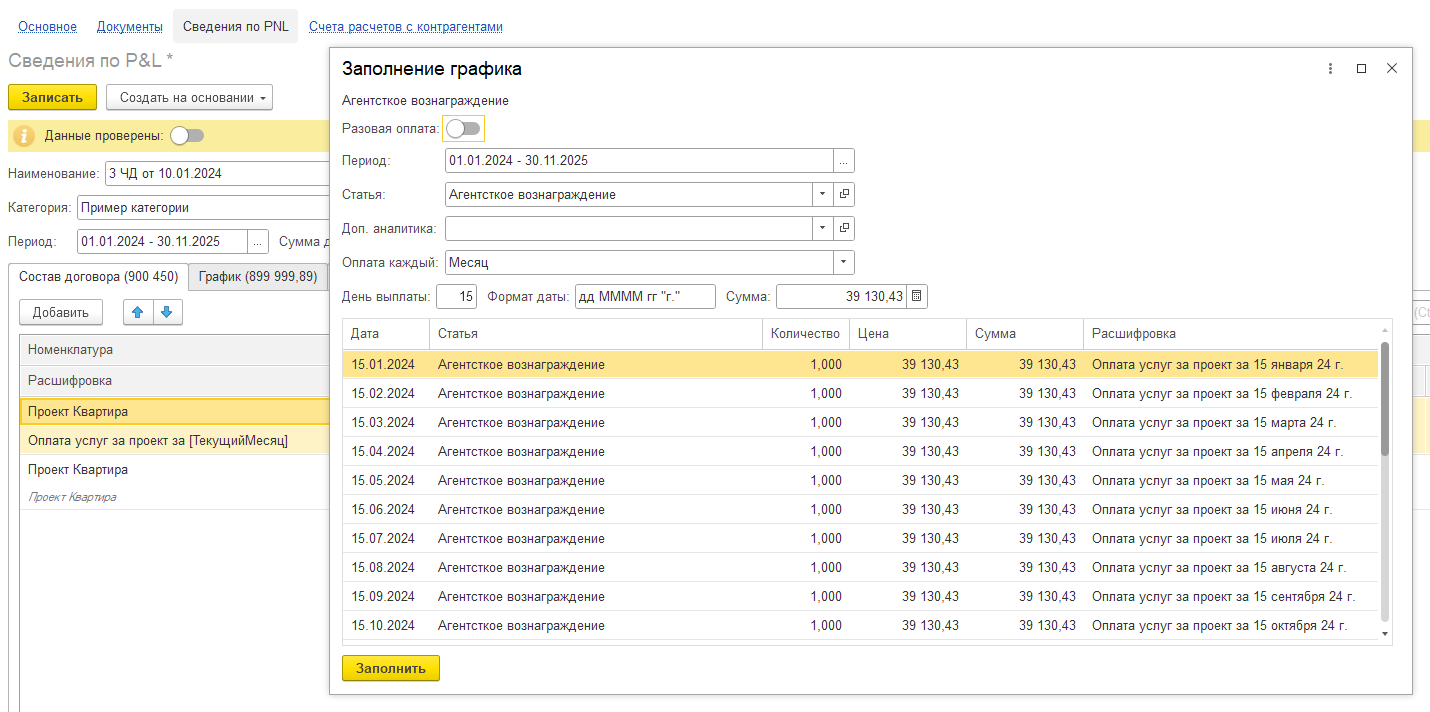Screen dimensions: 1430x712
Task: Open the dialog's three-dot options menu
Action: coord(1330,69)
